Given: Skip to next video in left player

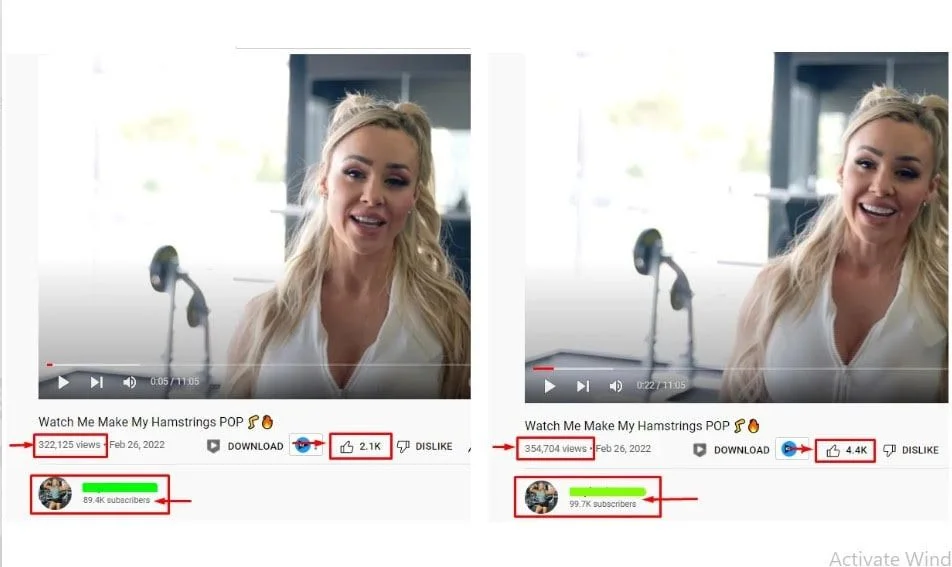Looking at the screenshot, I should [97, 382].
